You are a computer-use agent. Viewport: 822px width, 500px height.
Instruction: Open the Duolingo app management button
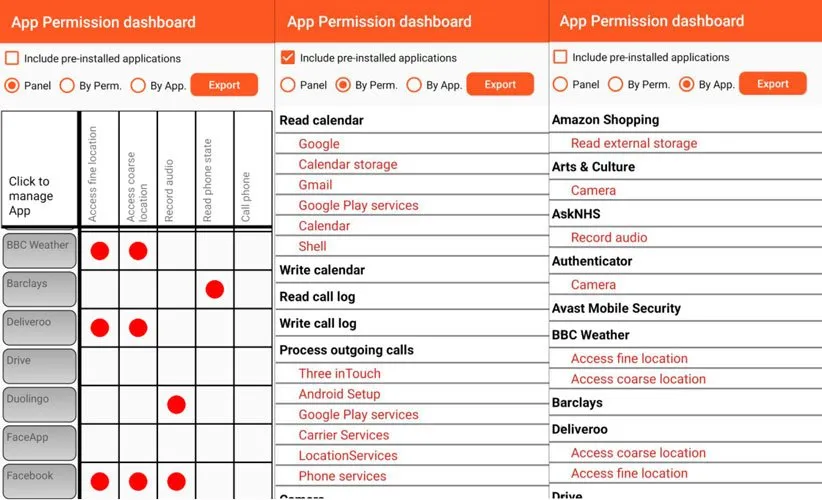40,405
